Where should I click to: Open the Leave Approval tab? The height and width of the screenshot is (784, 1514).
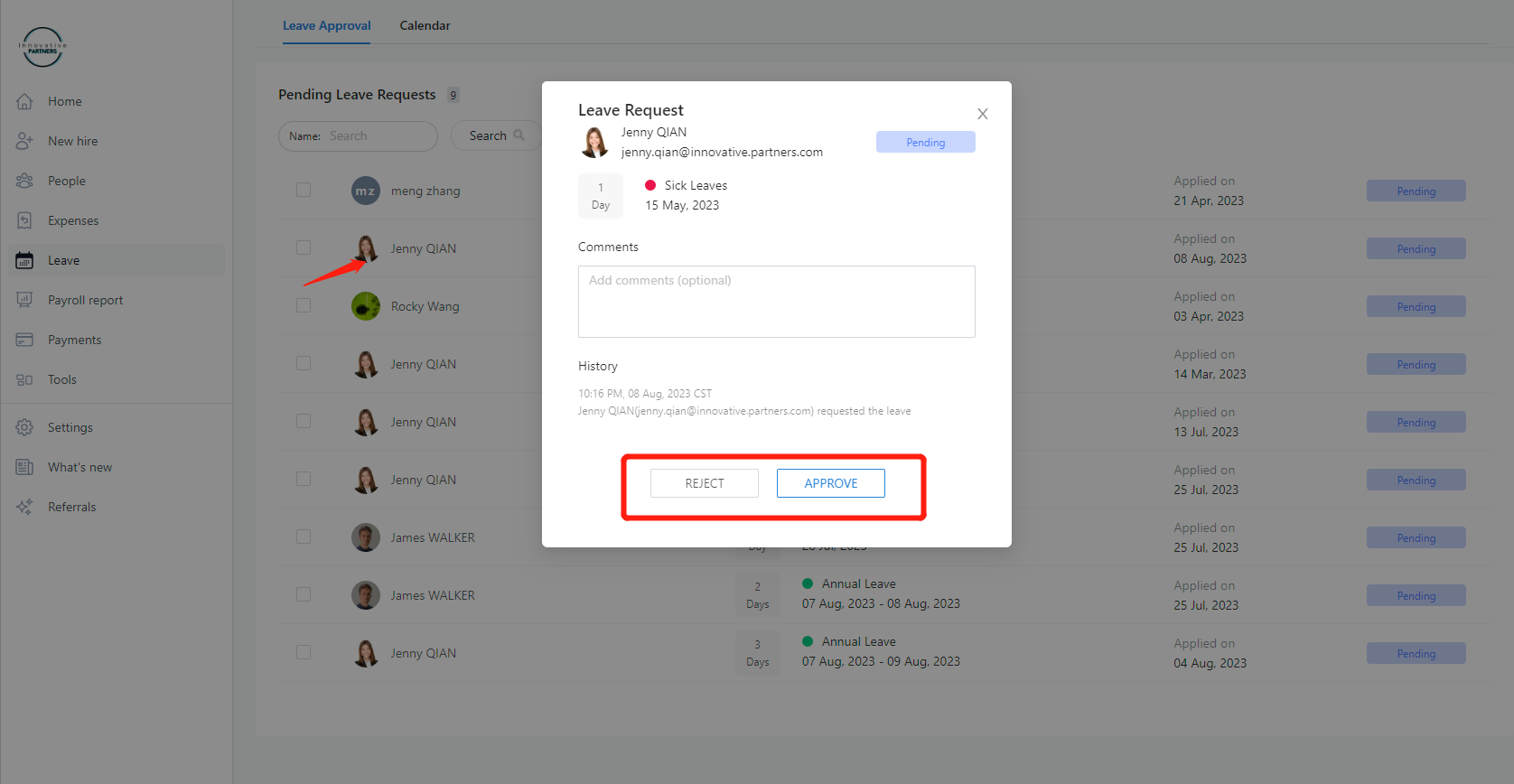326,25
